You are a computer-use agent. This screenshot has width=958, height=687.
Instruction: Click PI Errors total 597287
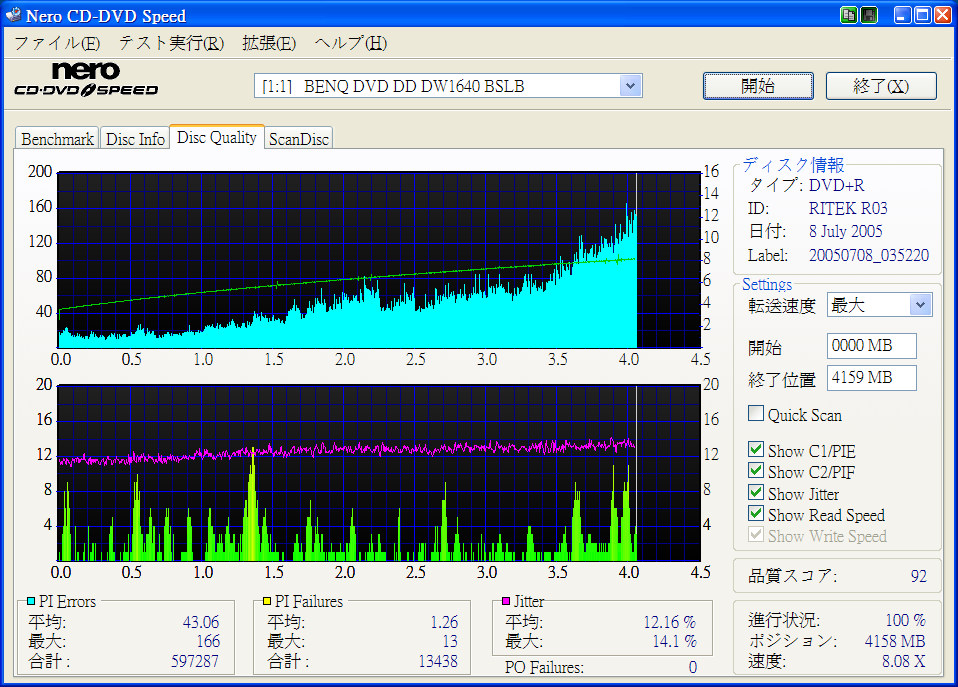(194, 661)
